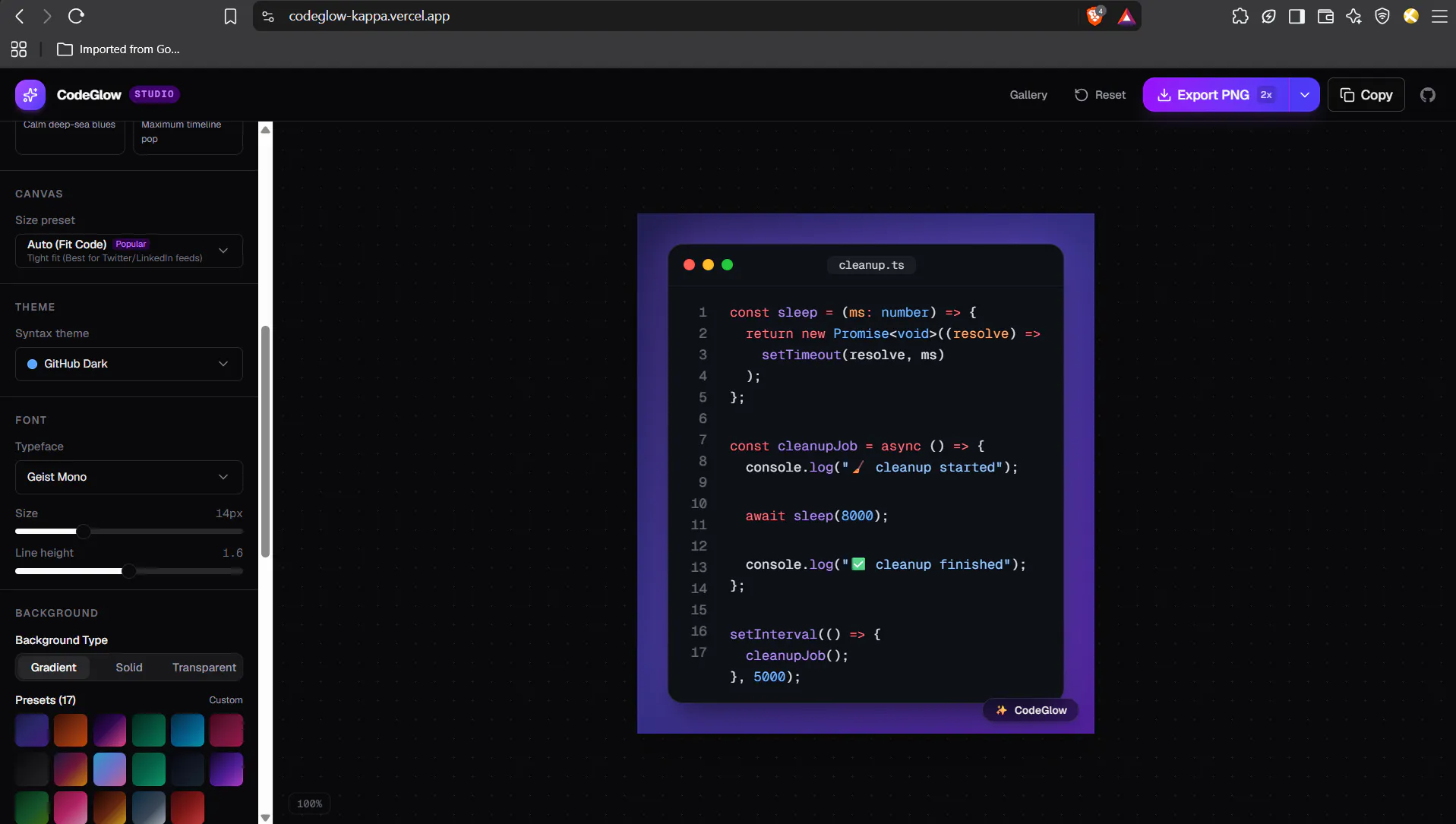Select the Solid background type
This screenshot has height=824, width=1456.
coord(129,668)
